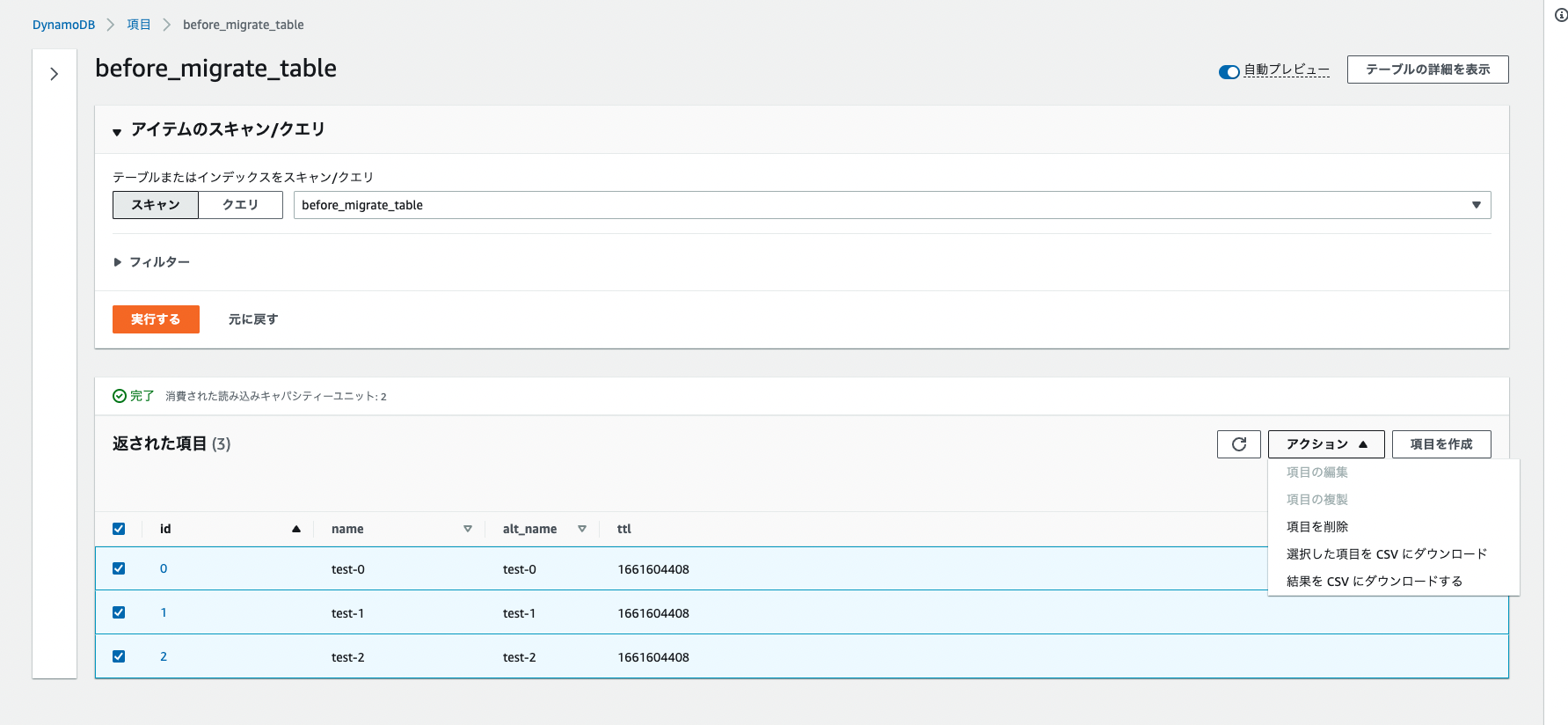Close the アクション dropdown menu

[1326, 444]
